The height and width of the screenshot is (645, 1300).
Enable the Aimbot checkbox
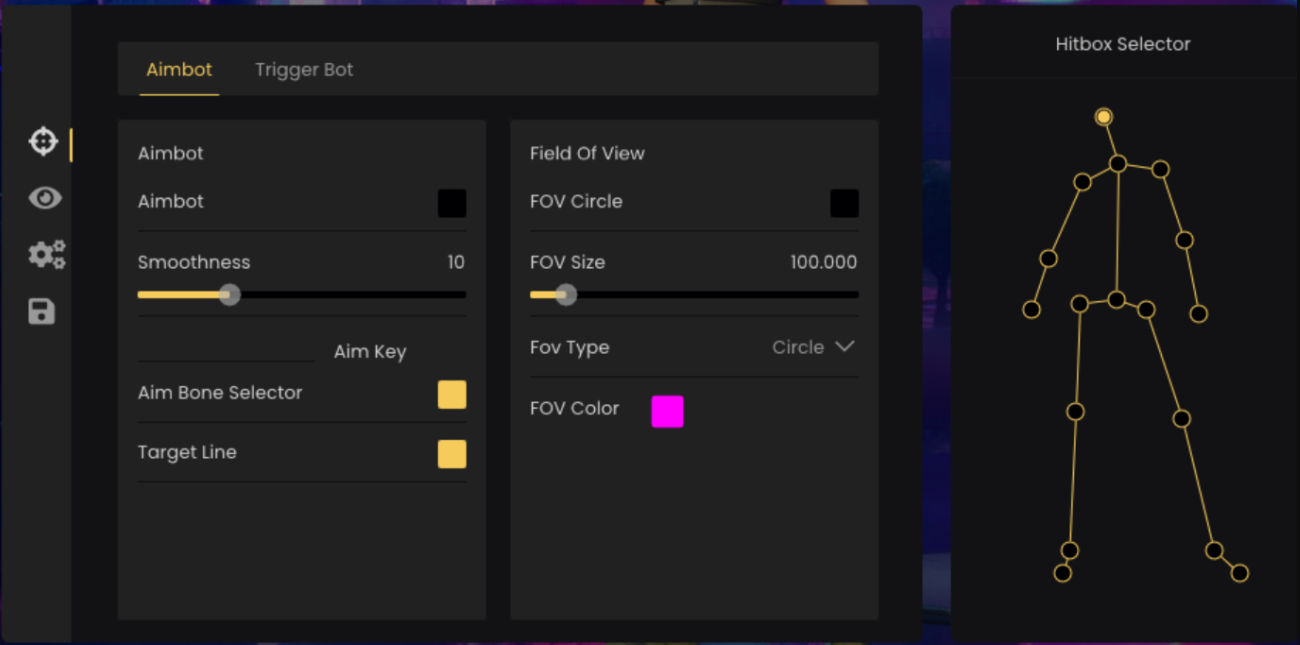point(452,203)
